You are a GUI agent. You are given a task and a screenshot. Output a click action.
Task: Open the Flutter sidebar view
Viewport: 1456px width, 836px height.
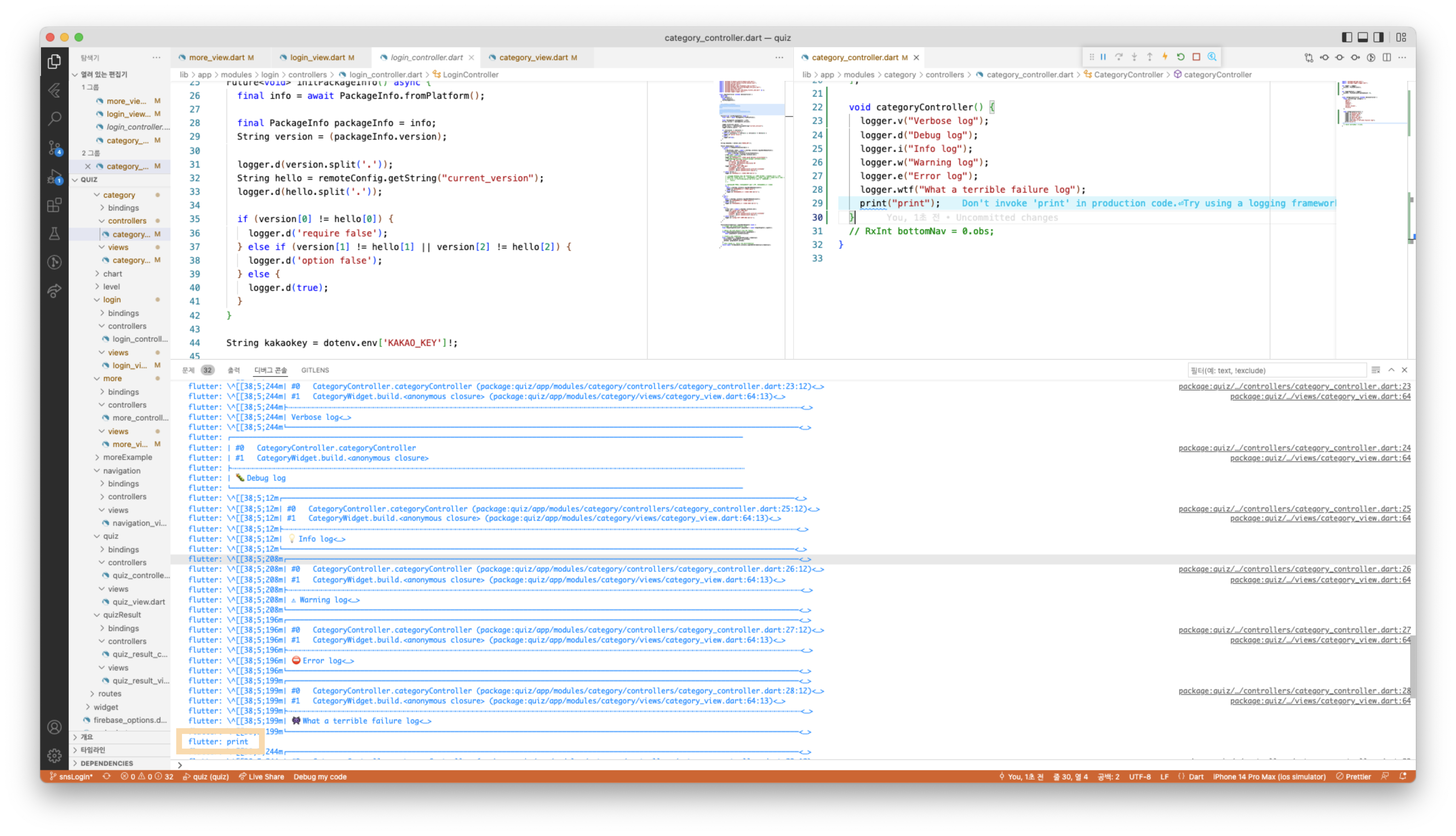[x=54, y=90]
